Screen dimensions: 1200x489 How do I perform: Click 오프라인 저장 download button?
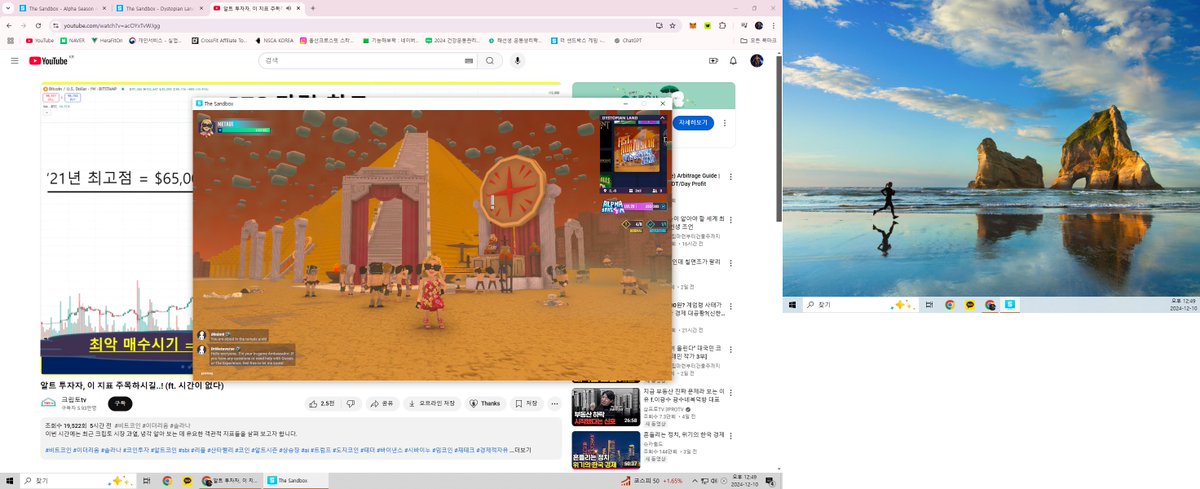(433, 403)
